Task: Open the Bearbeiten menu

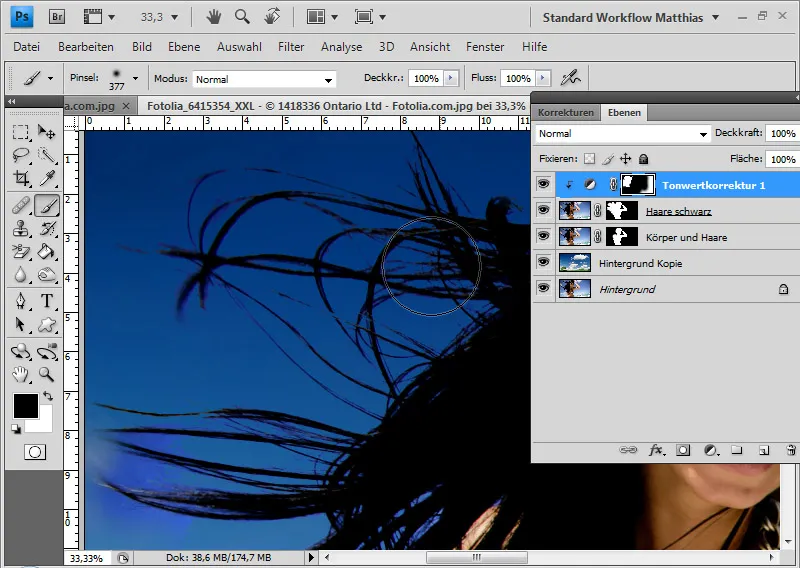Action: (x=86, y=47)
